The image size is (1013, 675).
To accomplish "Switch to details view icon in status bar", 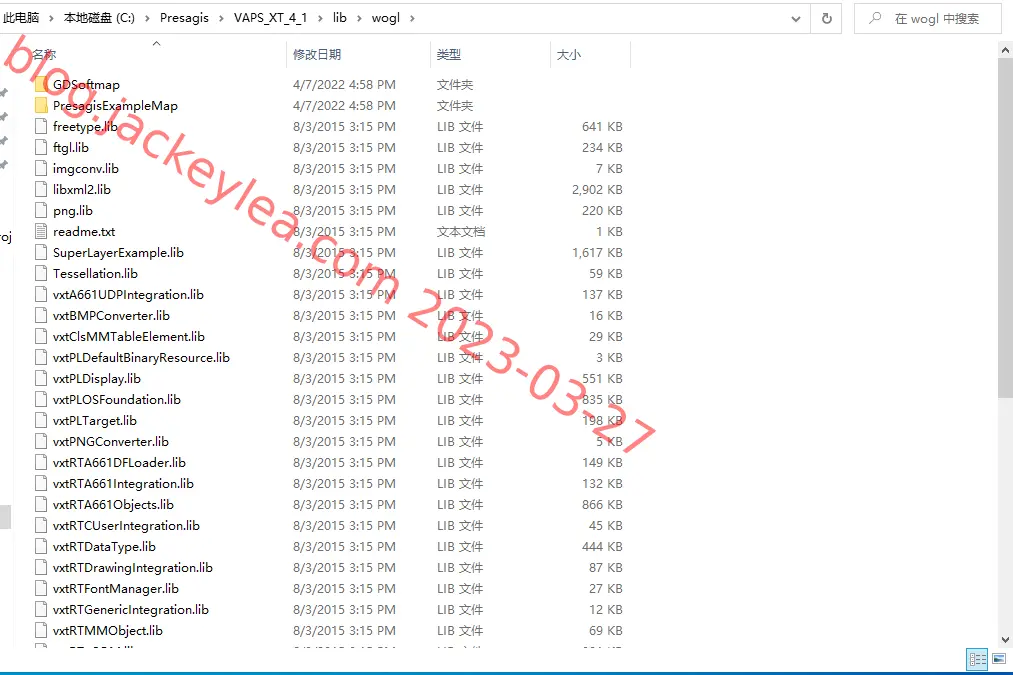I will click(x=977, y=659).
